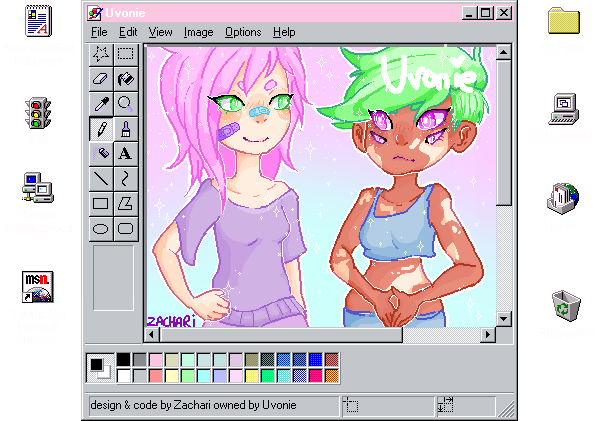Click the horizontal scrollbar left arrow
604x421 pixels.
152,335
